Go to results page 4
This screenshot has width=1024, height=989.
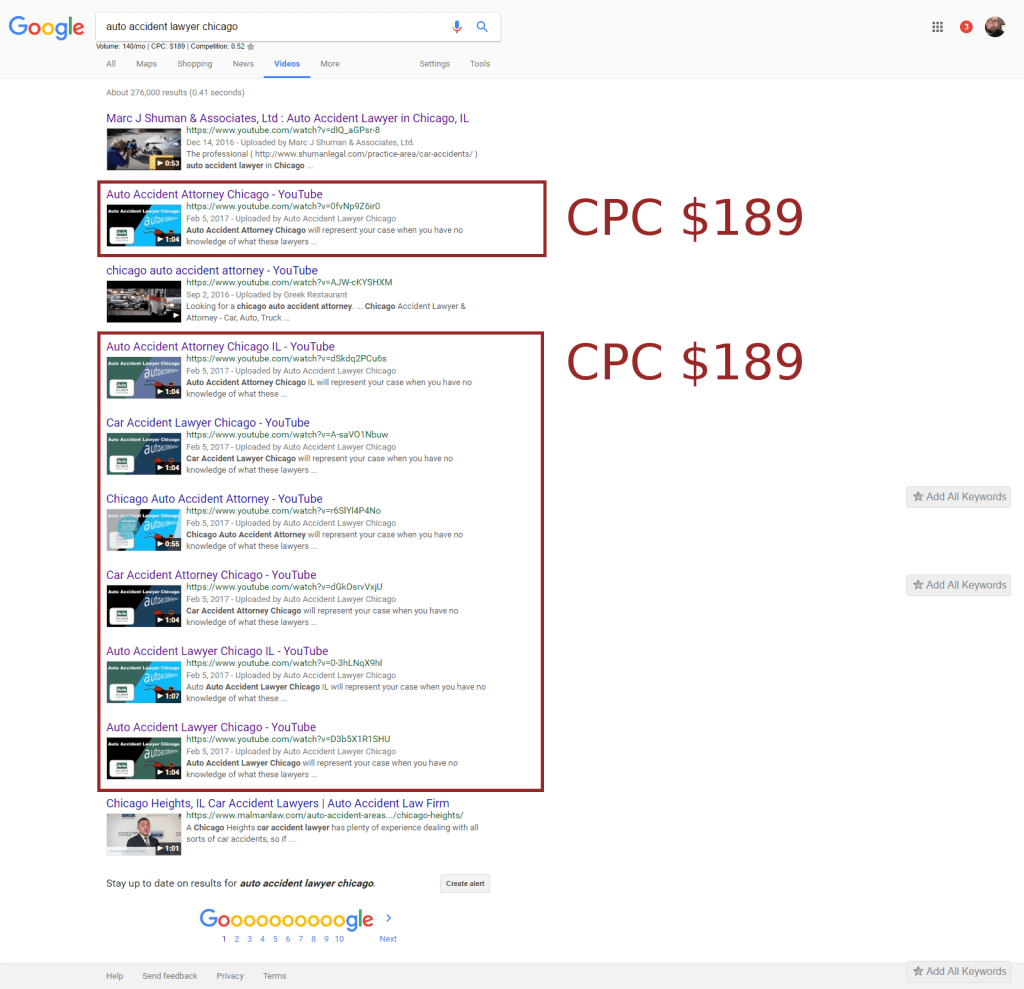point(262,939)
